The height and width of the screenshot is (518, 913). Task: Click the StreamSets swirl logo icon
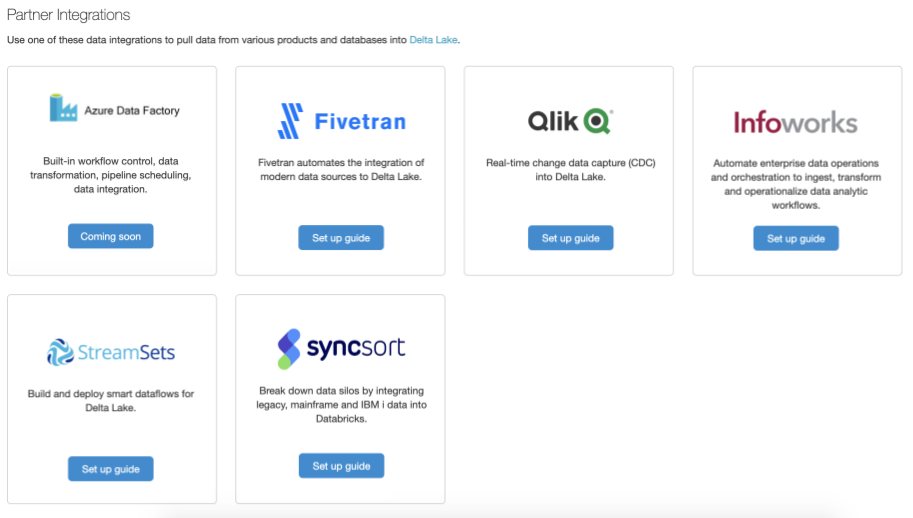(62, 352)
